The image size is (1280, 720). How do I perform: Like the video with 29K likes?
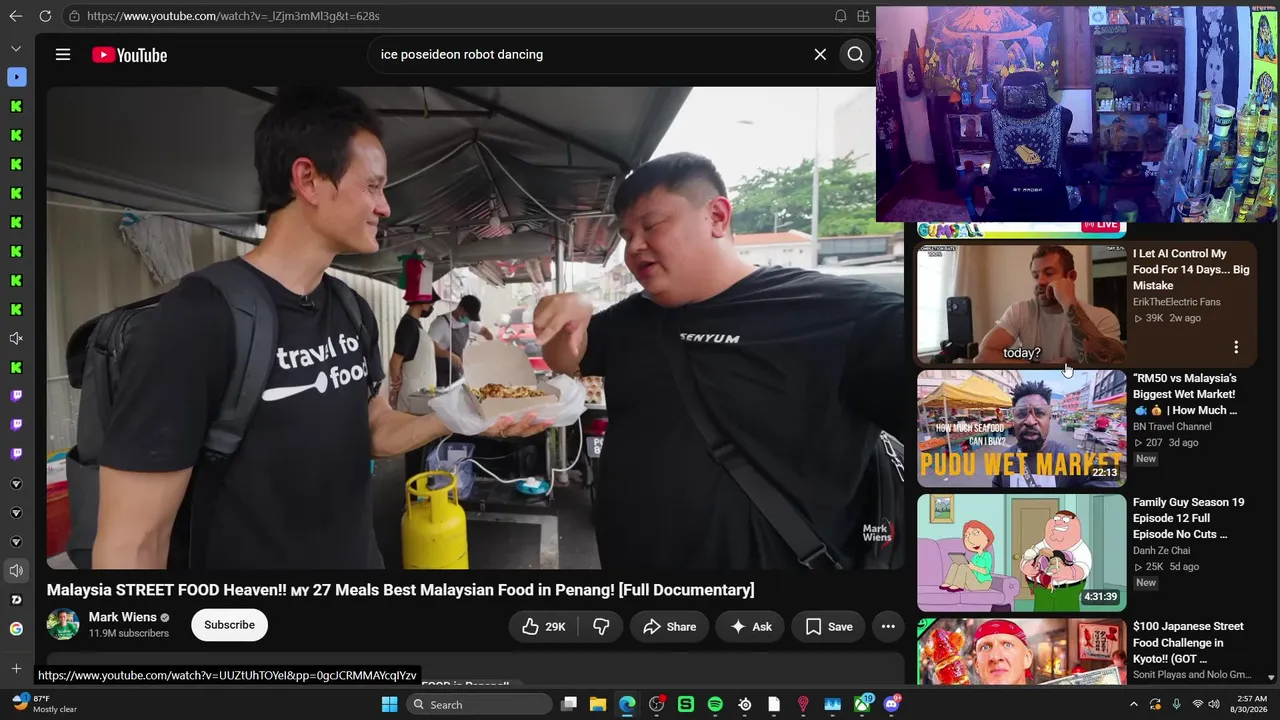544,627
